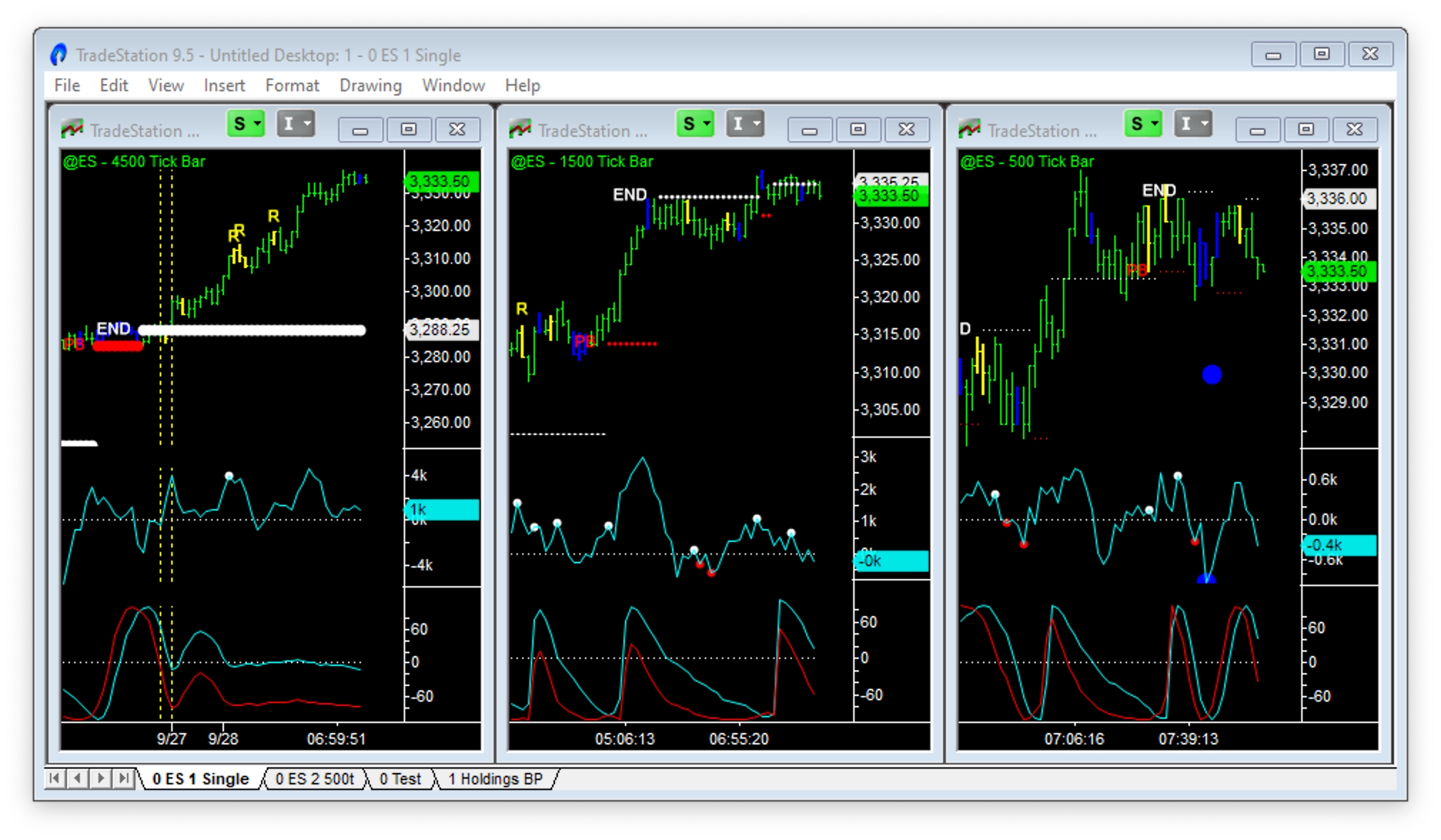1441x840 pixels.
Task: Click the @ES - 1500 Tick Bar chart label
Action: [582, 161]
